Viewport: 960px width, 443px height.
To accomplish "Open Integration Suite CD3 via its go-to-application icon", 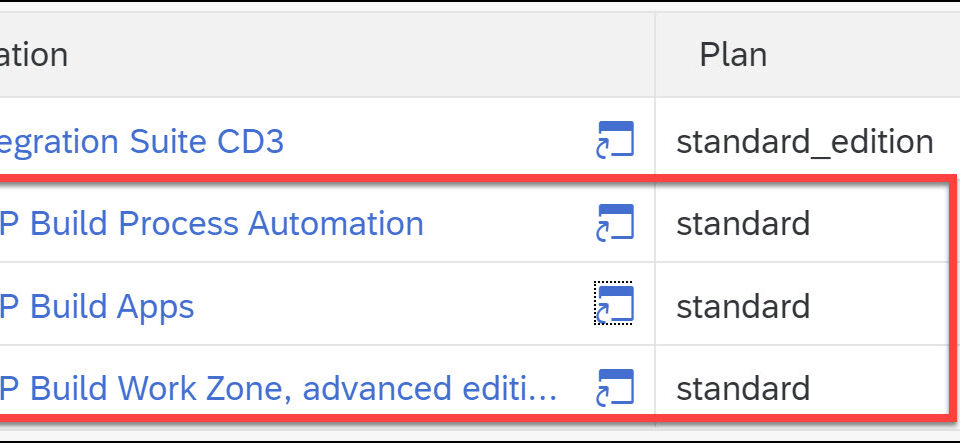I will point(615,141).
